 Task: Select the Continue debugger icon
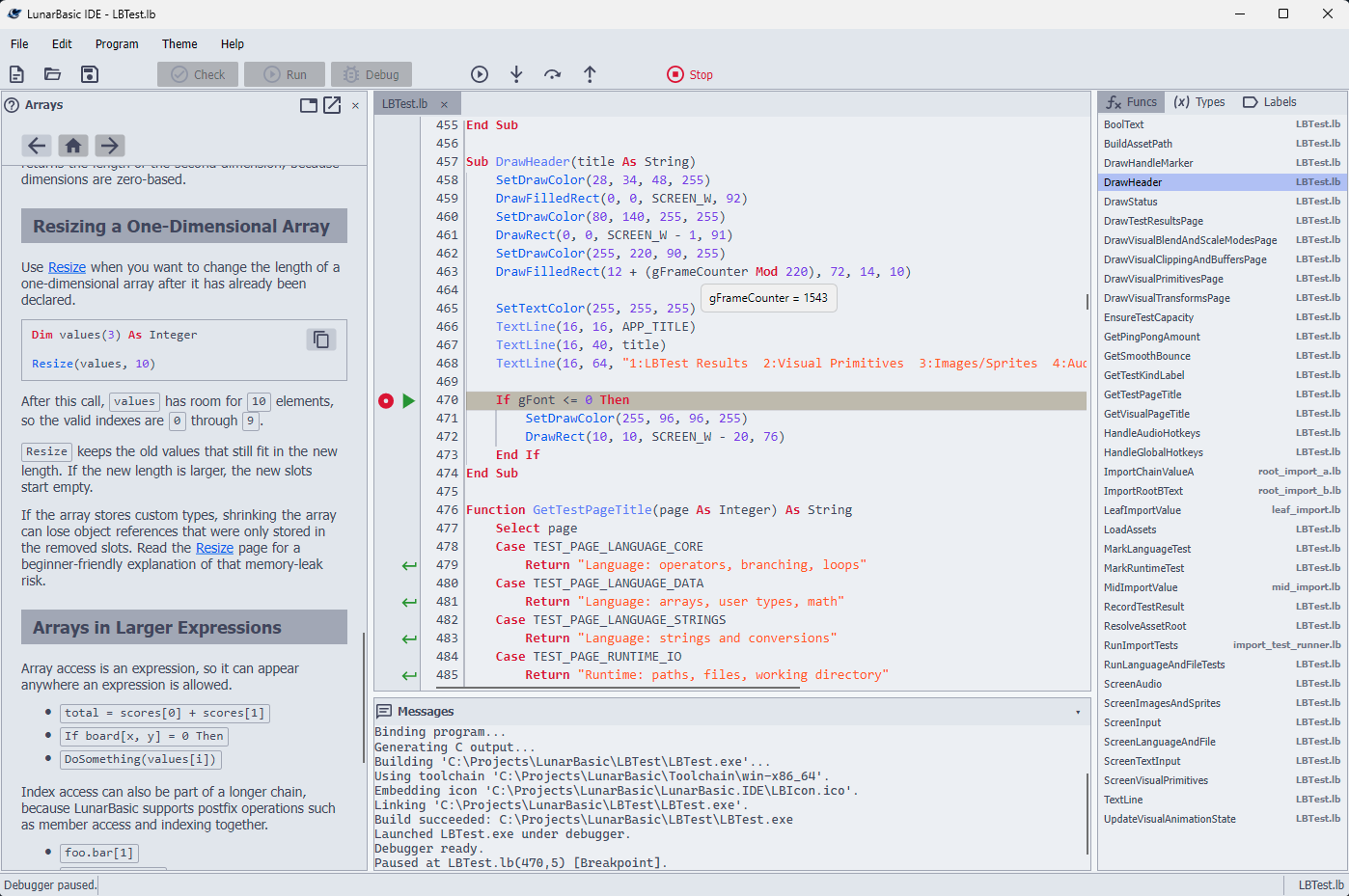click(x=480, y=73)
